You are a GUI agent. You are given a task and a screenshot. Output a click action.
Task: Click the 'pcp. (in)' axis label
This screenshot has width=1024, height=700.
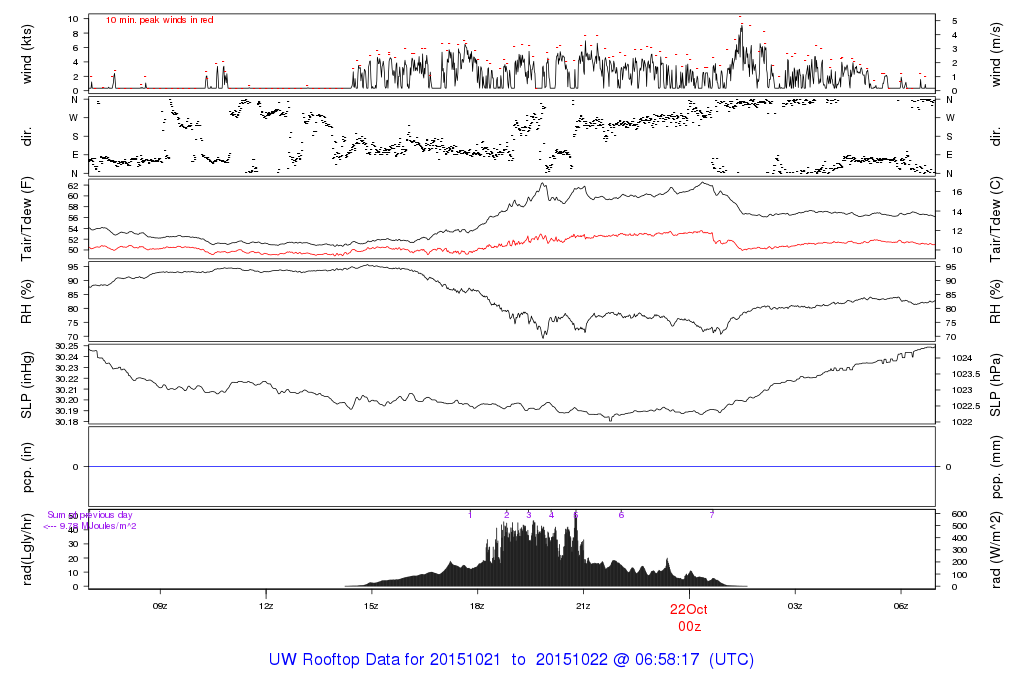coord(27,467)
